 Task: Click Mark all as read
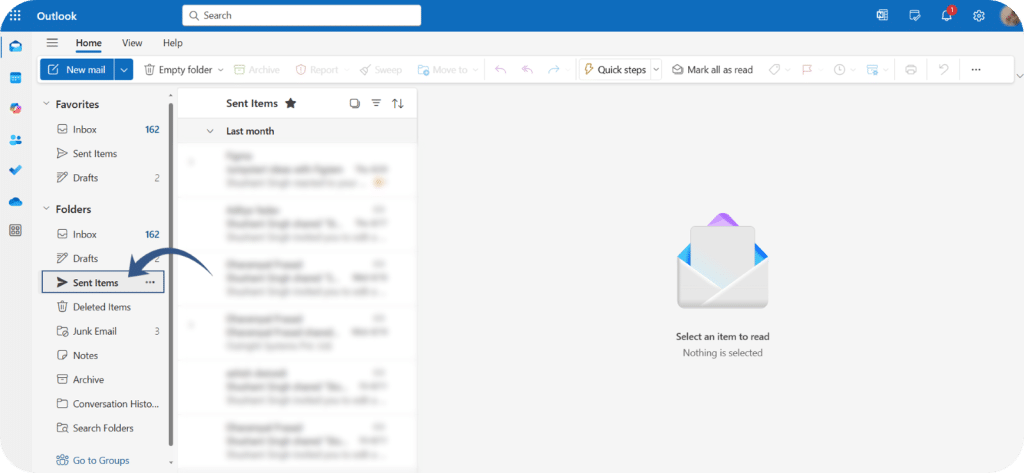712,70
